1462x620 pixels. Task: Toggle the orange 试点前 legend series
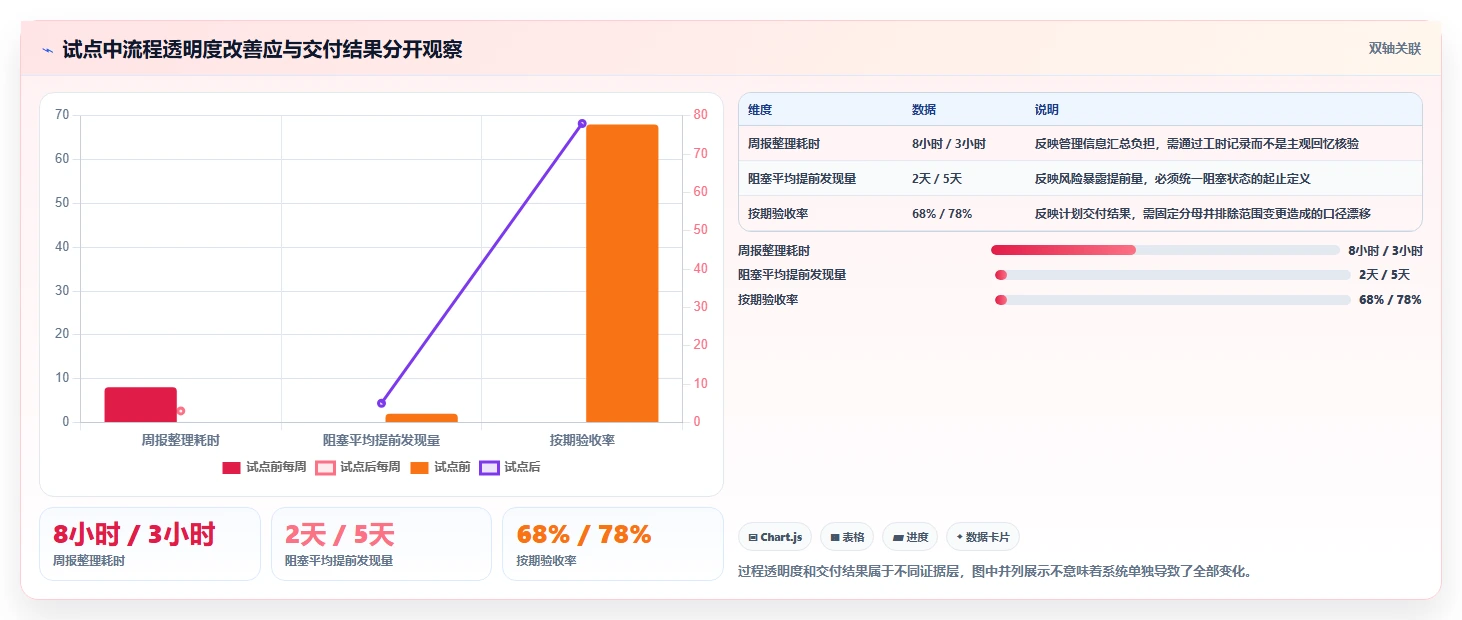[x=440, y=467]
